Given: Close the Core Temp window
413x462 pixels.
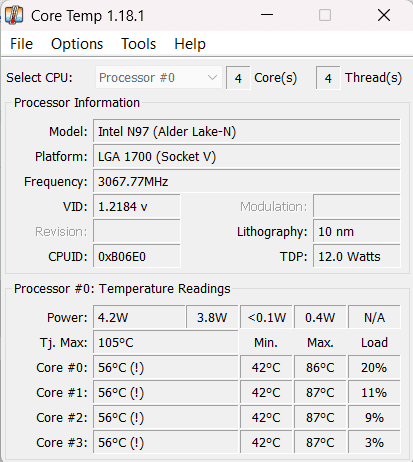Looking at the screenshot, I should coord(384,15).
